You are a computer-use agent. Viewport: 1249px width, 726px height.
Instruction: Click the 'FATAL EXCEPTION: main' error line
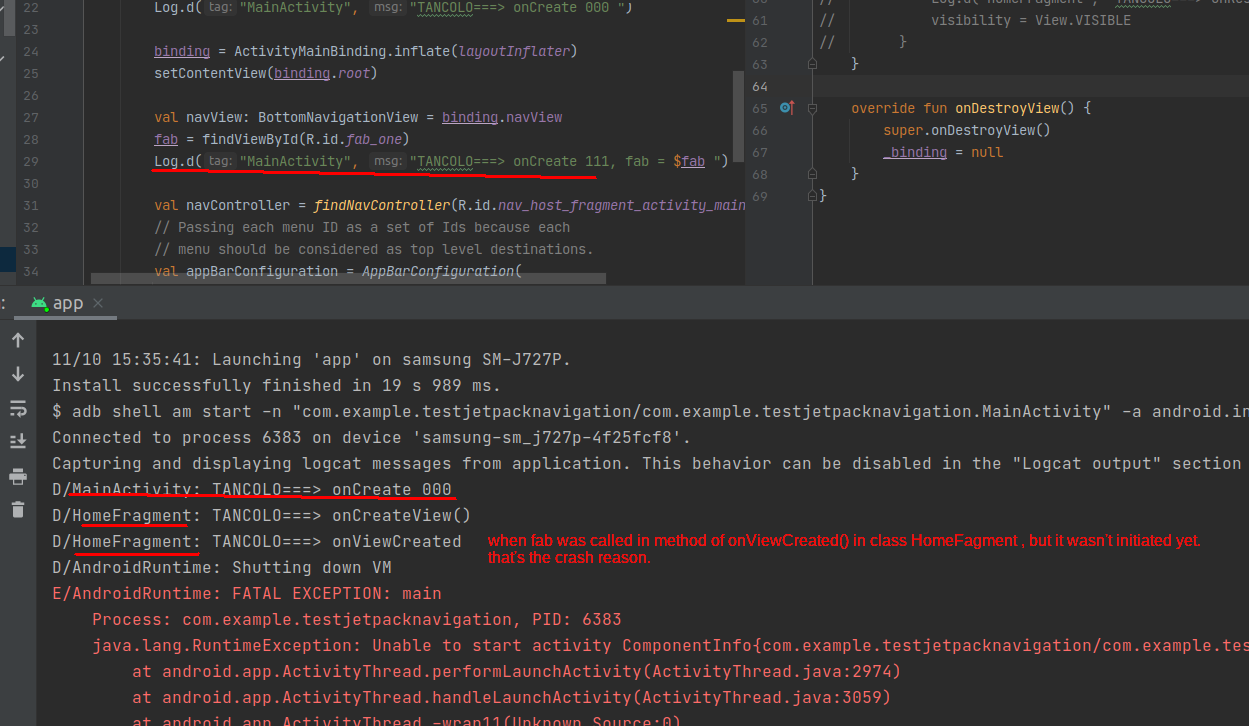(247, 593)
